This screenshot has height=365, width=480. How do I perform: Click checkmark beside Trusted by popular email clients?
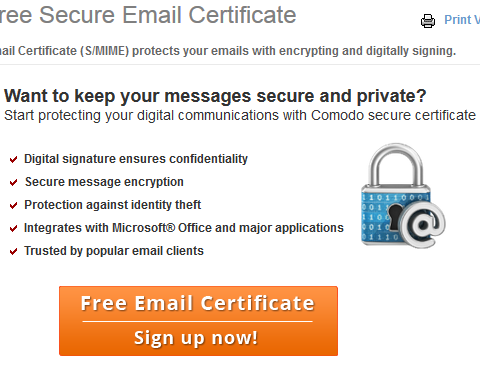13,251
